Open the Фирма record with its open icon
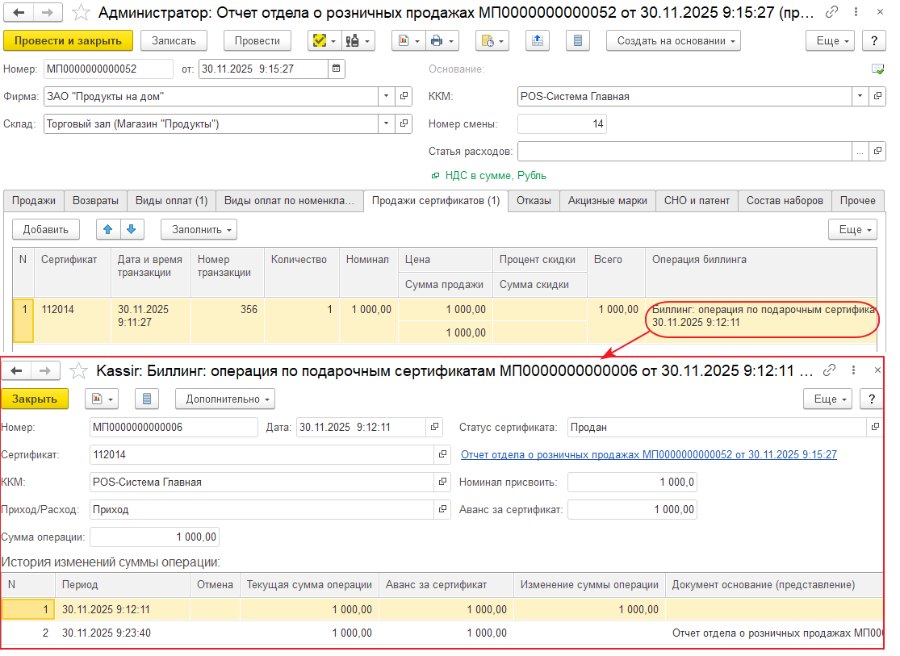The width and height of the screenshot is (900, 656). pos(404,96)
